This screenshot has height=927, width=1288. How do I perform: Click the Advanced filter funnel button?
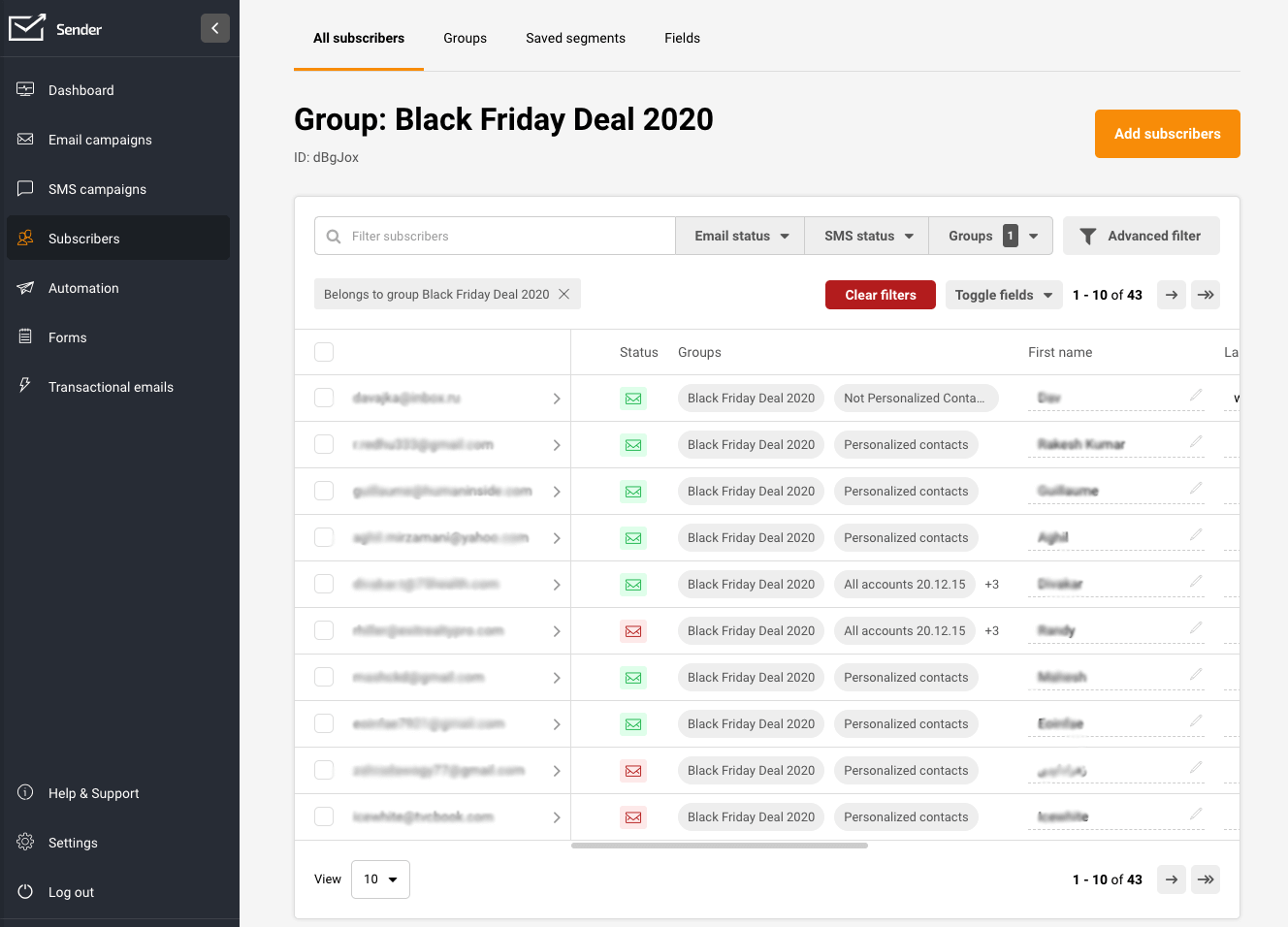click(x=1141, y=236)
